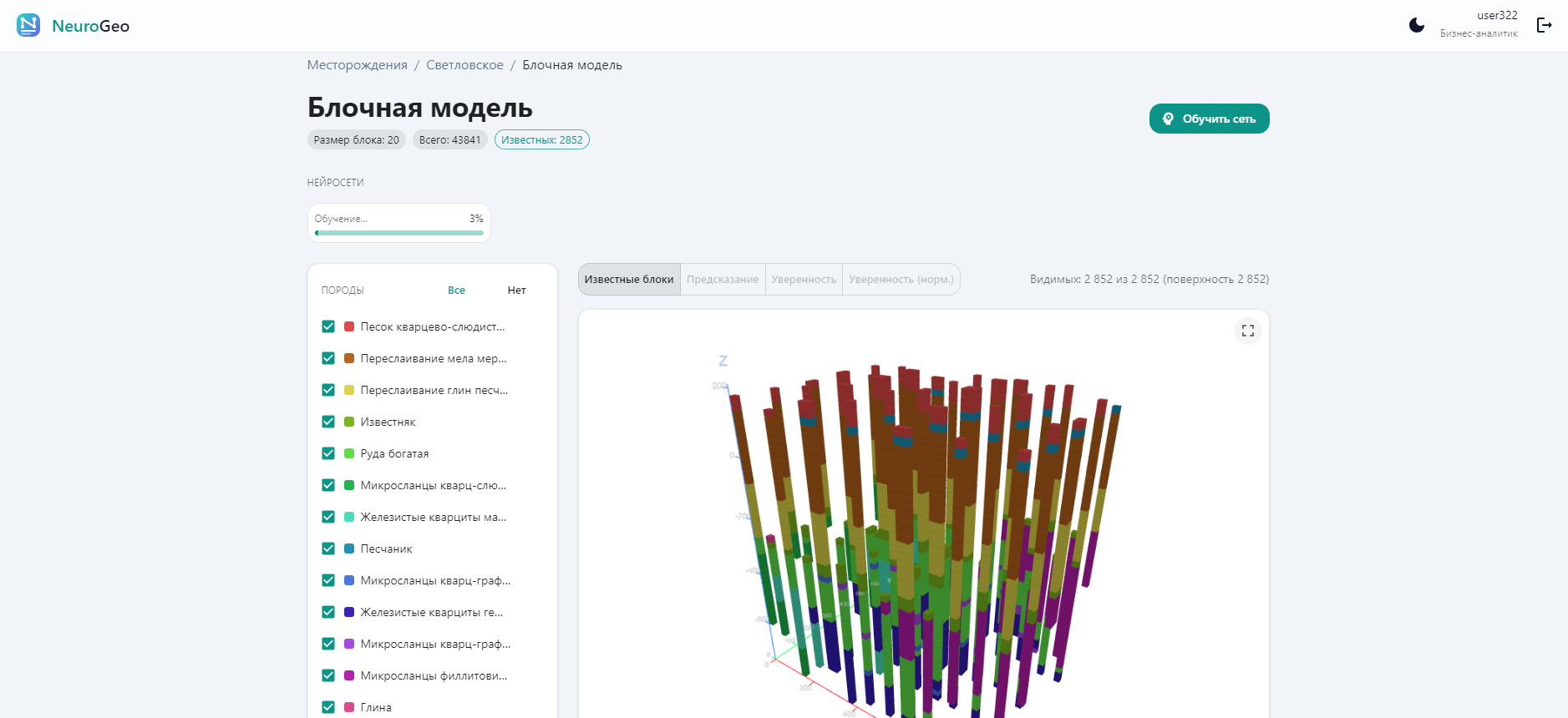1568x718 pixels.
Task: Uncheck the Глина checkbox
Action: coord(328,707)
